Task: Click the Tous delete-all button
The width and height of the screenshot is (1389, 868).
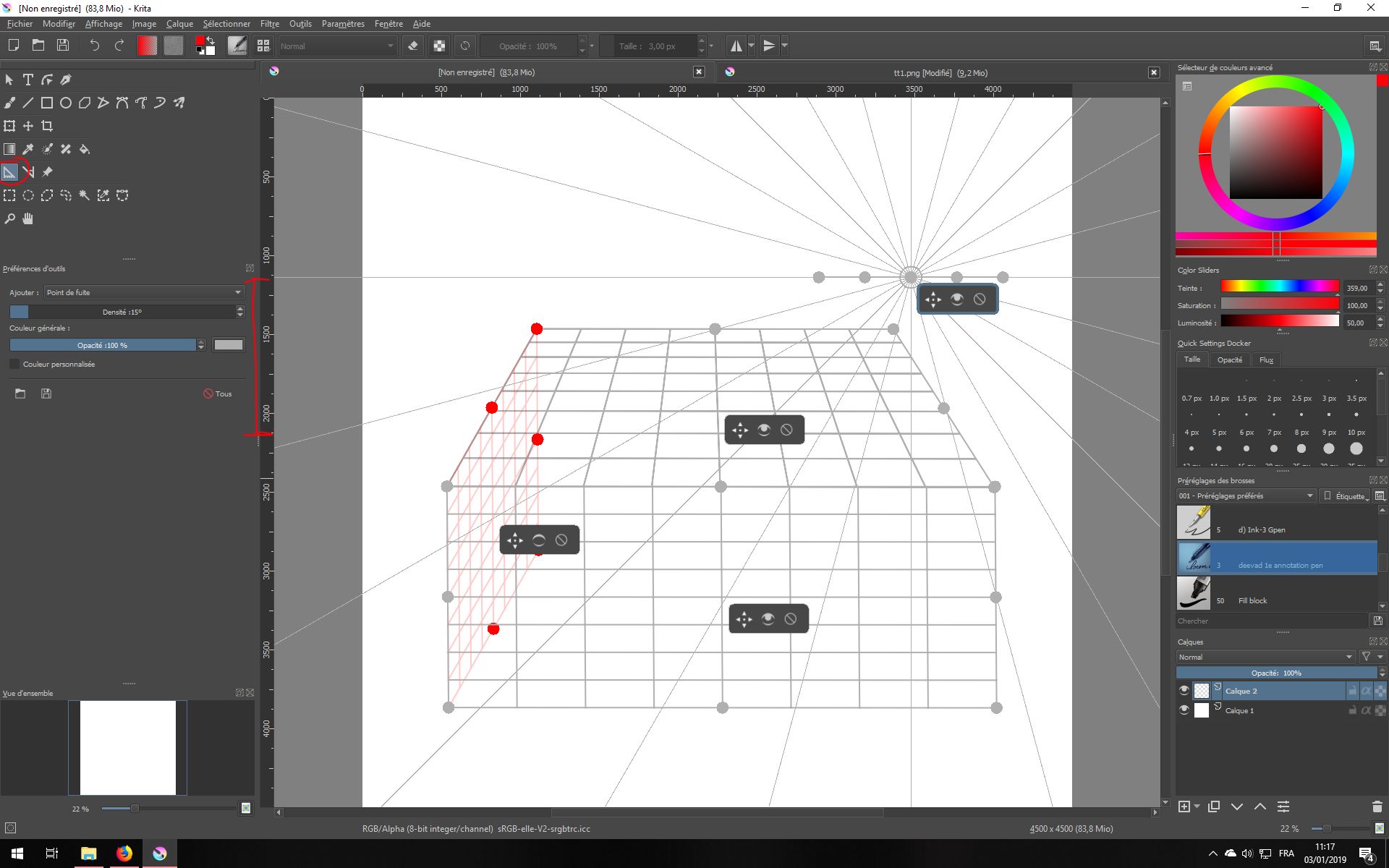Action: 218,393
